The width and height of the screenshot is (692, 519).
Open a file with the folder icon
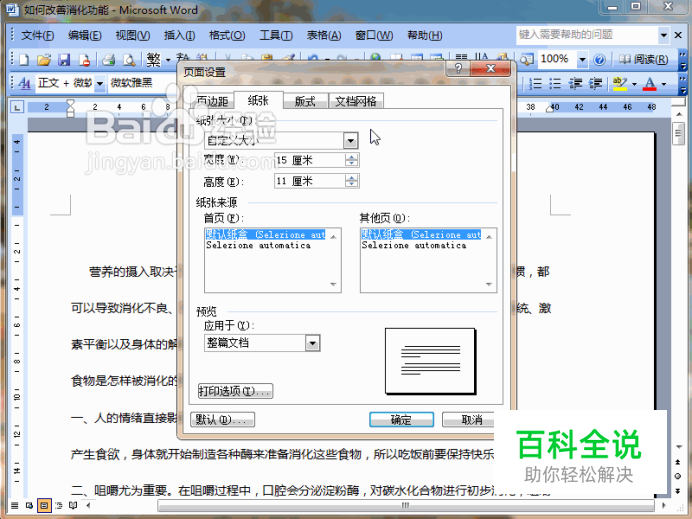(44, 59)
